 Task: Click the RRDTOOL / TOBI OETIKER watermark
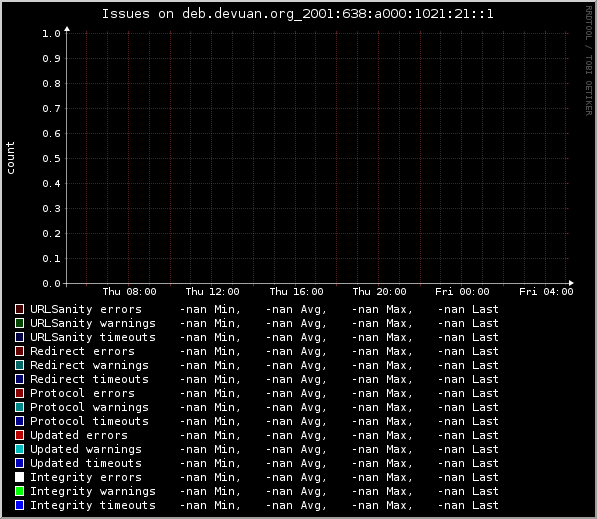tap(589, 61)
